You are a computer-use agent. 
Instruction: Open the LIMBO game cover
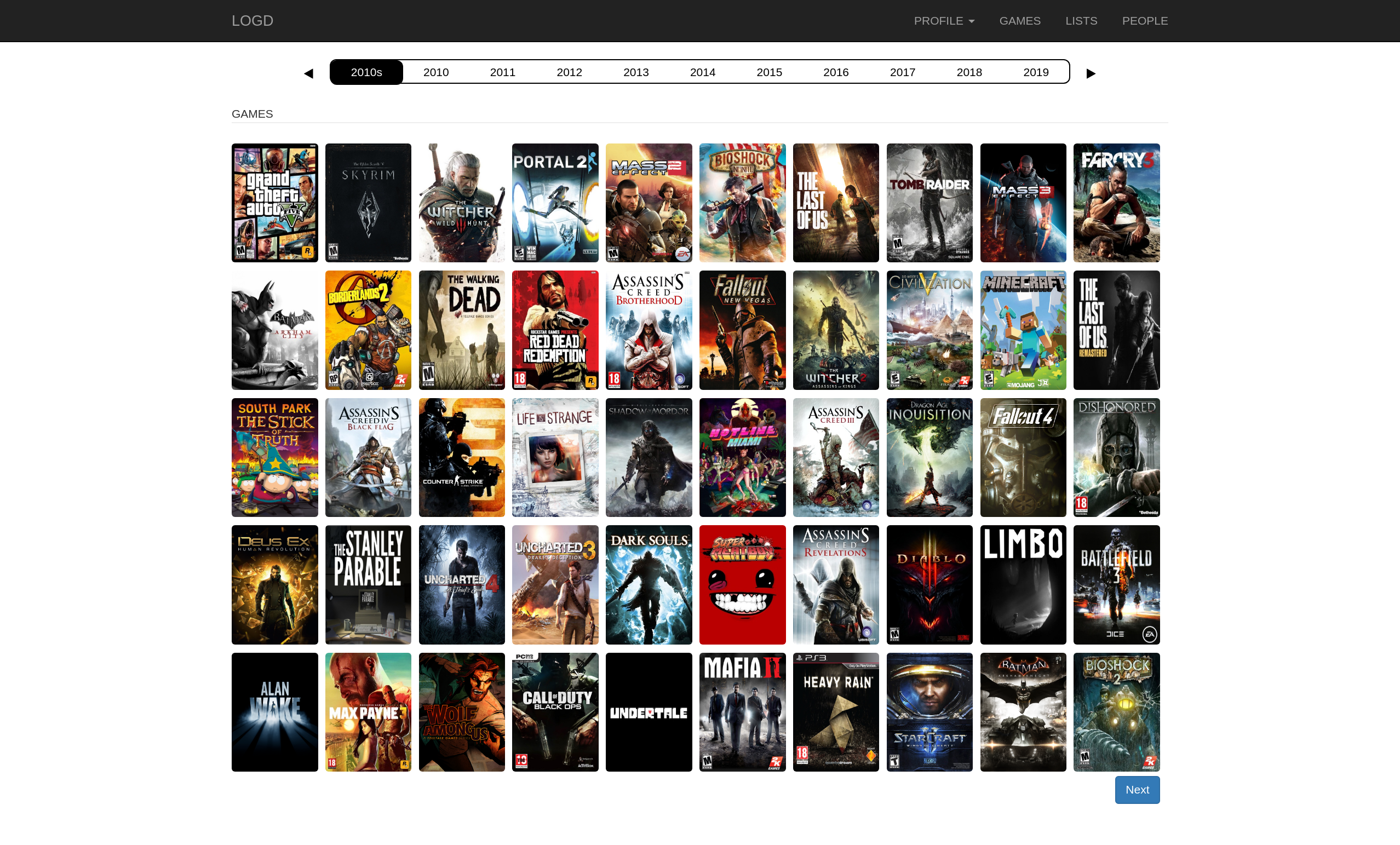(1023, 585)
